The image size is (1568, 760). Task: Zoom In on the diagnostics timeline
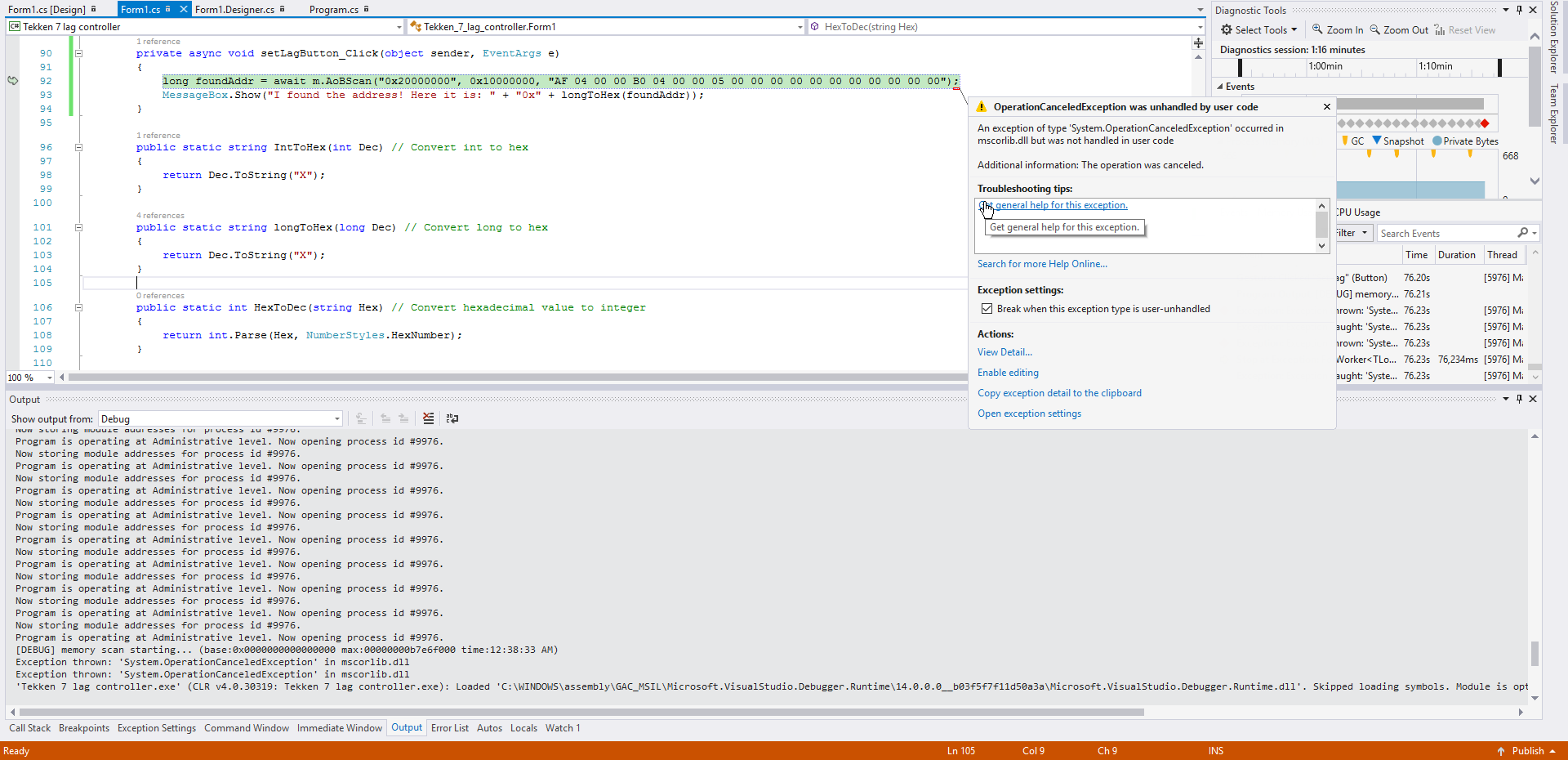click(x=1337, y=29)
